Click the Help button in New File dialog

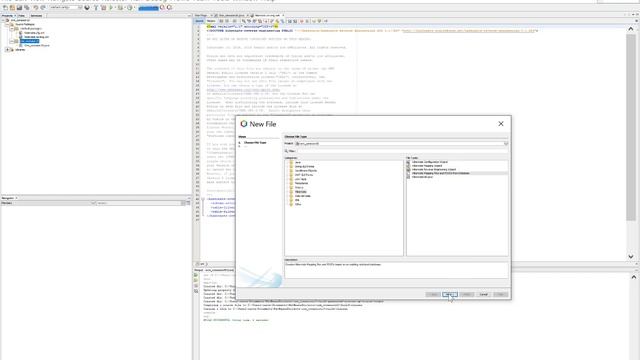(500, 294)
